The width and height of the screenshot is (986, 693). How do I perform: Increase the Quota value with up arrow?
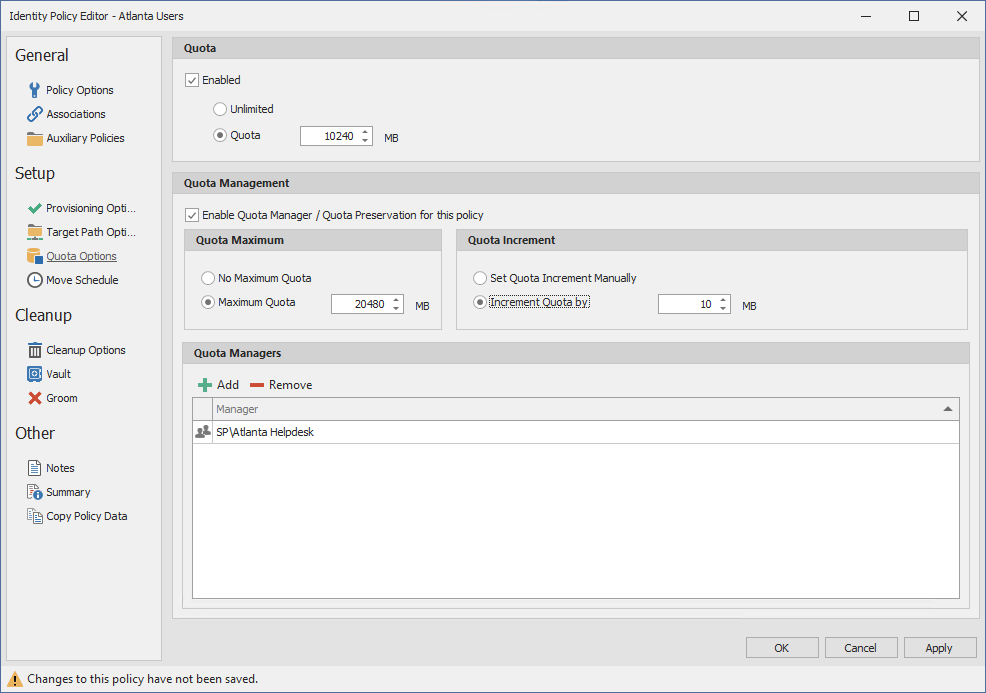pos(365,131)
